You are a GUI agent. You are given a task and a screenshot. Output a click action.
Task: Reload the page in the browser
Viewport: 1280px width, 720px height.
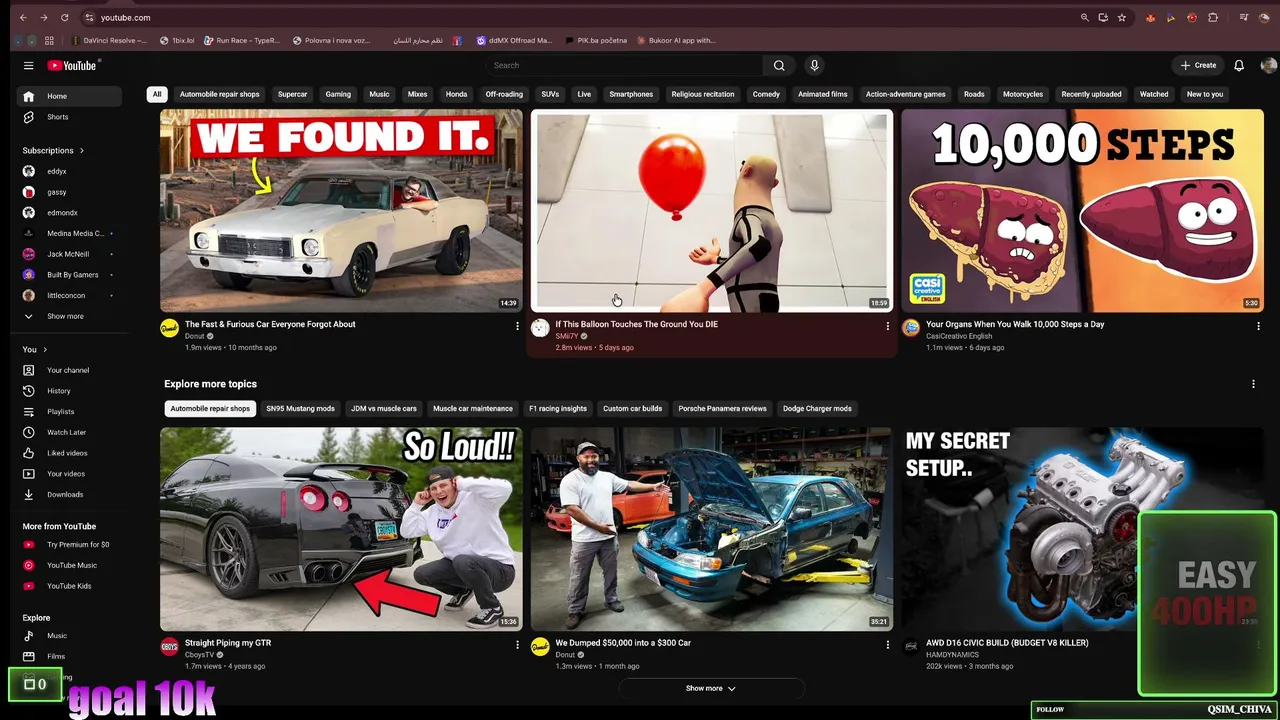[x=65, y=18]
